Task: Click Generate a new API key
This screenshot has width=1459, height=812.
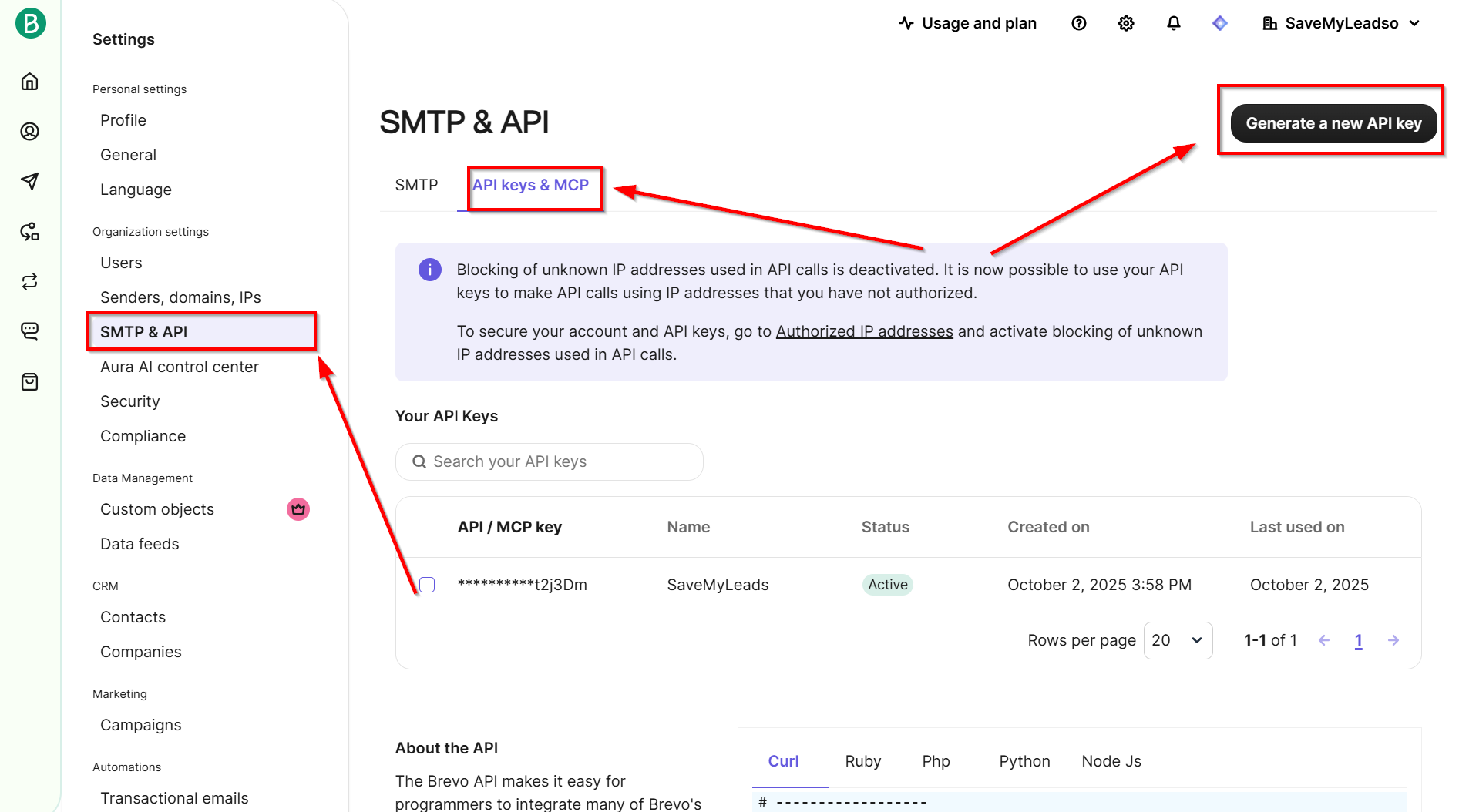Action: pyautogui.click(x=1333, y=123)
